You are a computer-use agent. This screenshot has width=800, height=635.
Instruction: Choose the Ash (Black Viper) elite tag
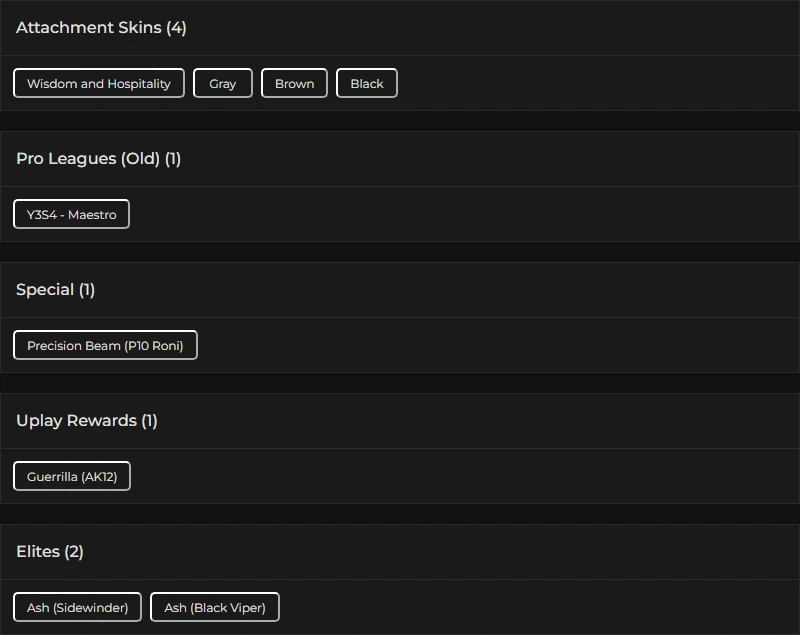(215, 607)
